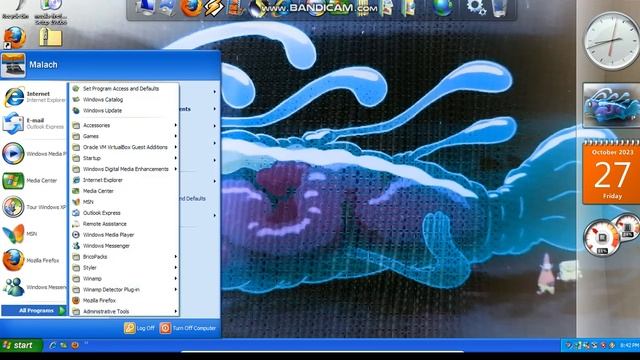Open Firefox shortcut on the desktop

pos(14,38)
